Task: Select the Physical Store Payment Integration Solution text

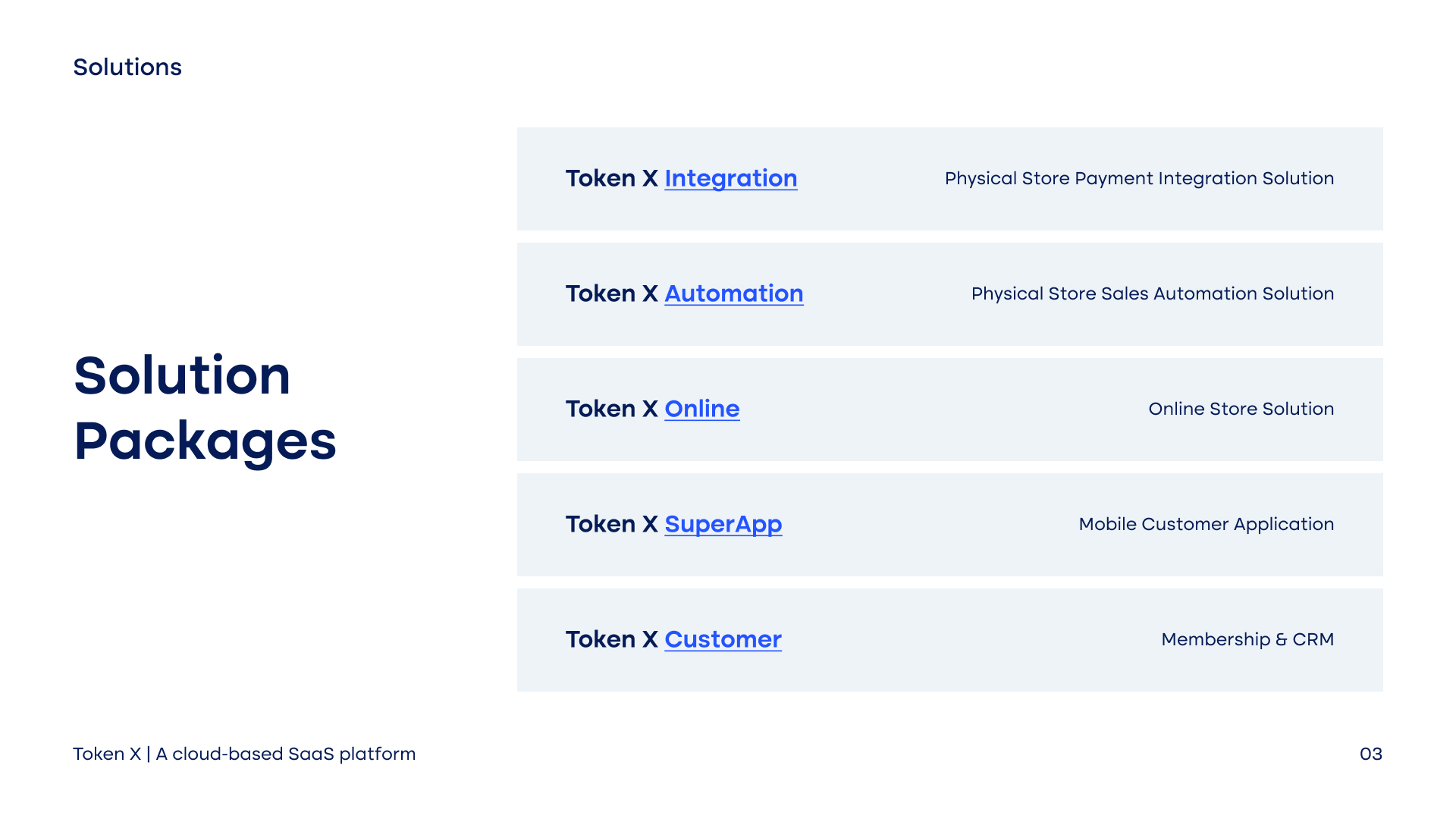Action: [x=1139, y=178]
